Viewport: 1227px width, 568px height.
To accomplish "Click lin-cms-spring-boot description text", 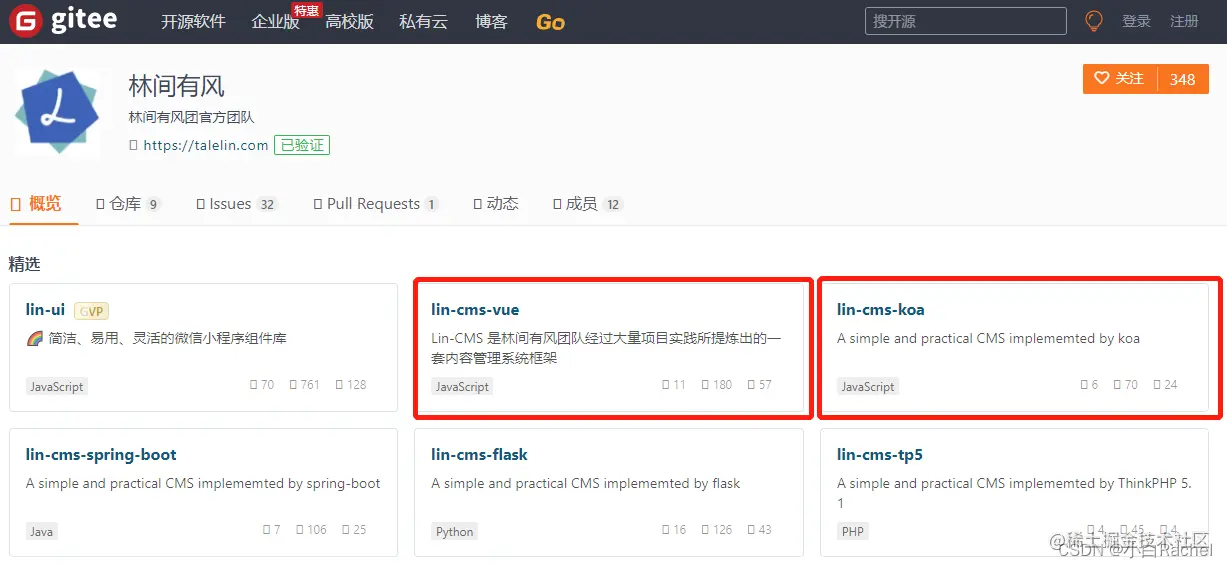I will [203, 483].
